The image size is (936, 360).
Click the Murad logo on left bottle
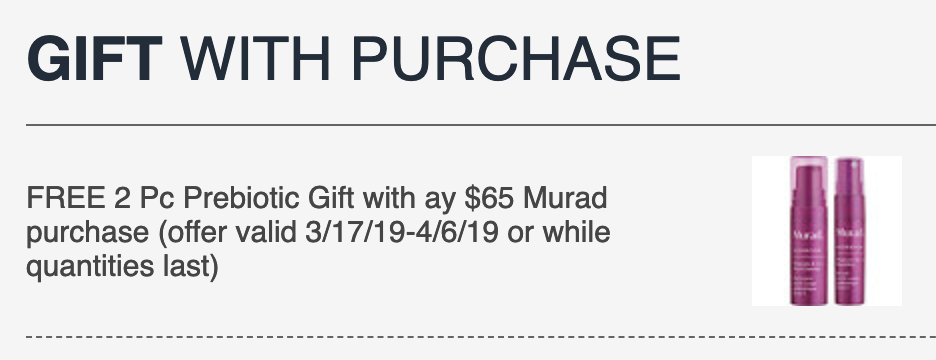[x=808, y=235]
